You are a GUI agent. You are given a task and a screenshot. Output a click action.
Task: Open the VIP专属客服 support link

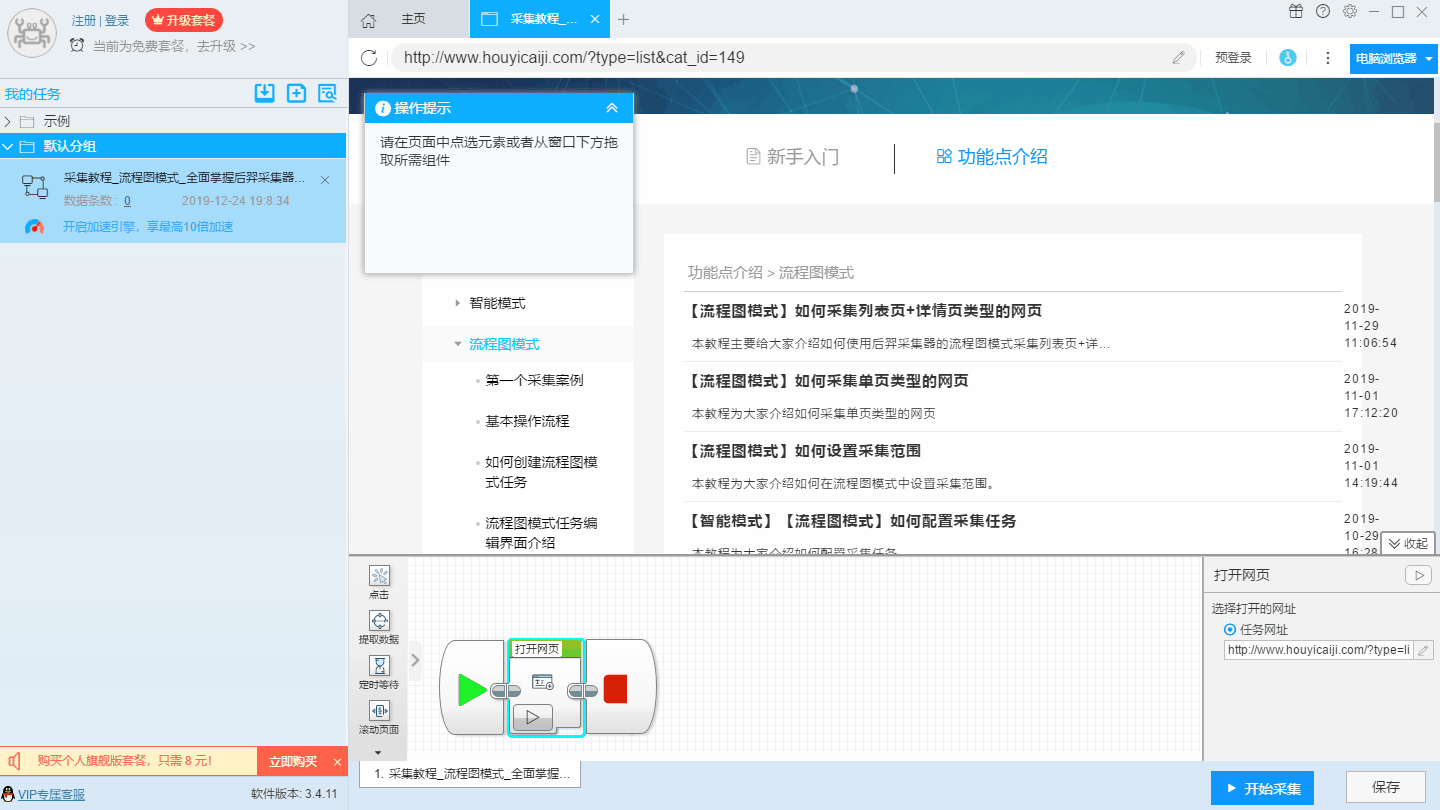tap(51, 795)
